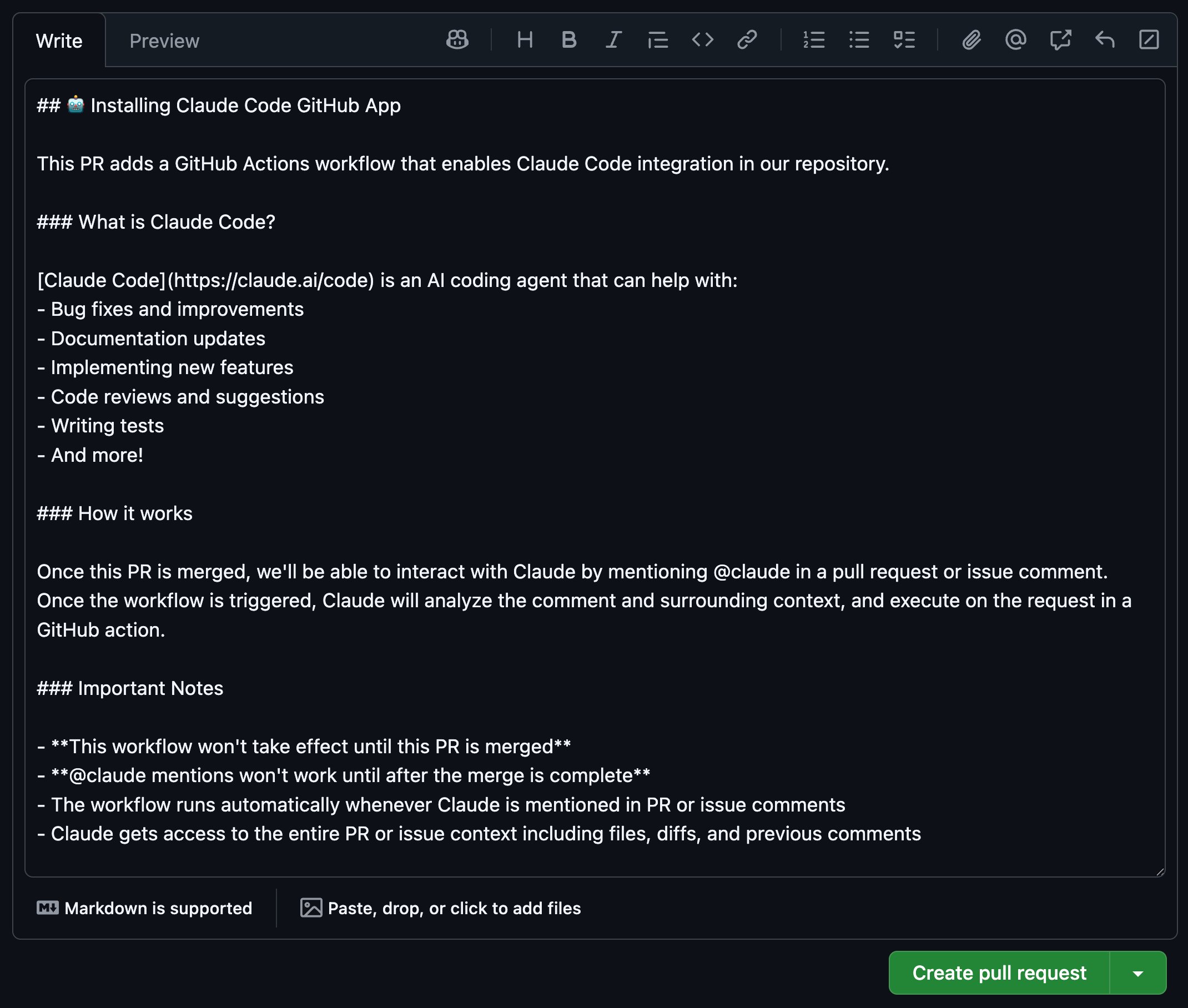
Task: Insert a hyperlink
Action: (747, 39)
